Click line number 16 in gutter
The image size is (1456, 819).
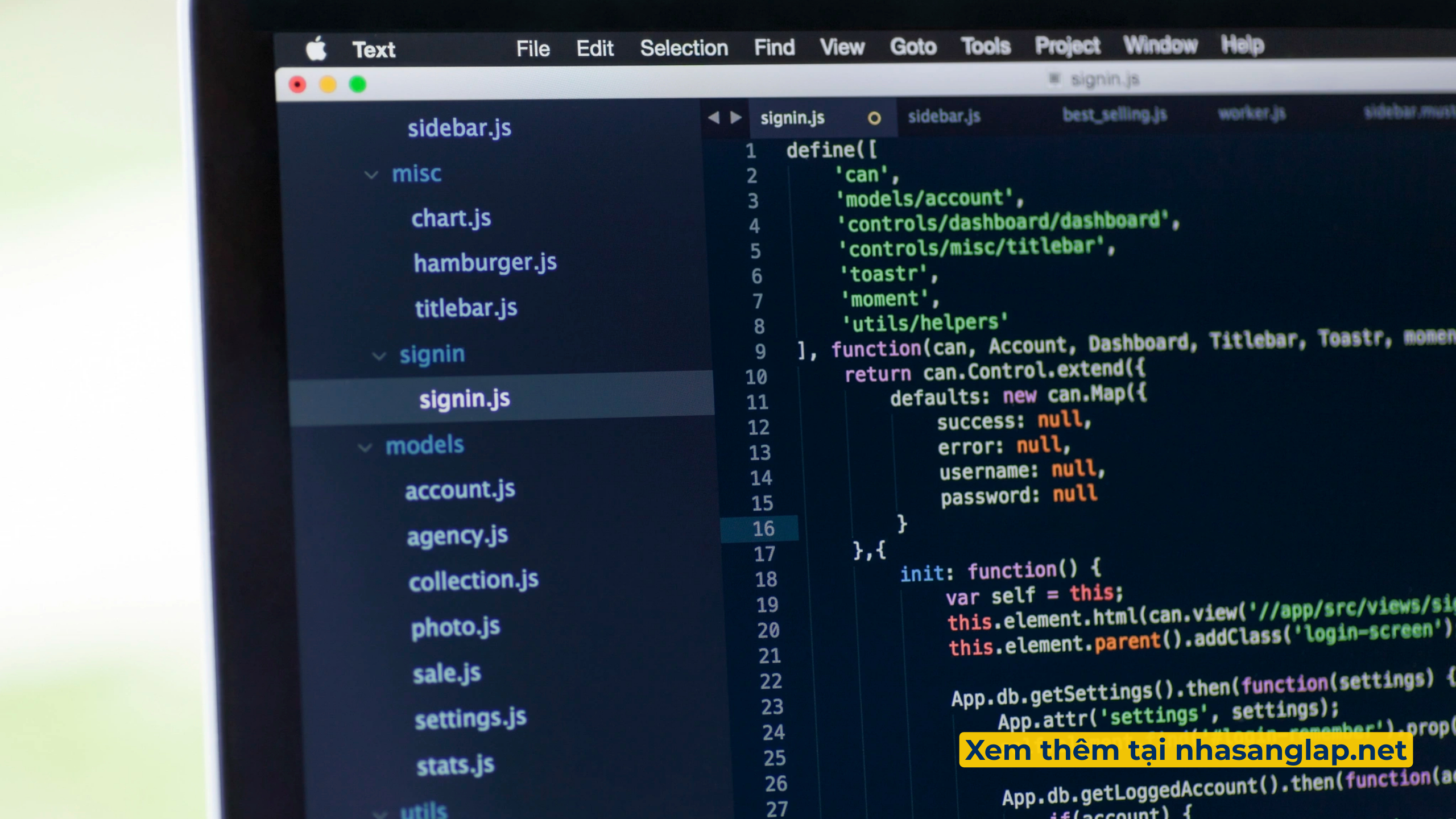763,528
